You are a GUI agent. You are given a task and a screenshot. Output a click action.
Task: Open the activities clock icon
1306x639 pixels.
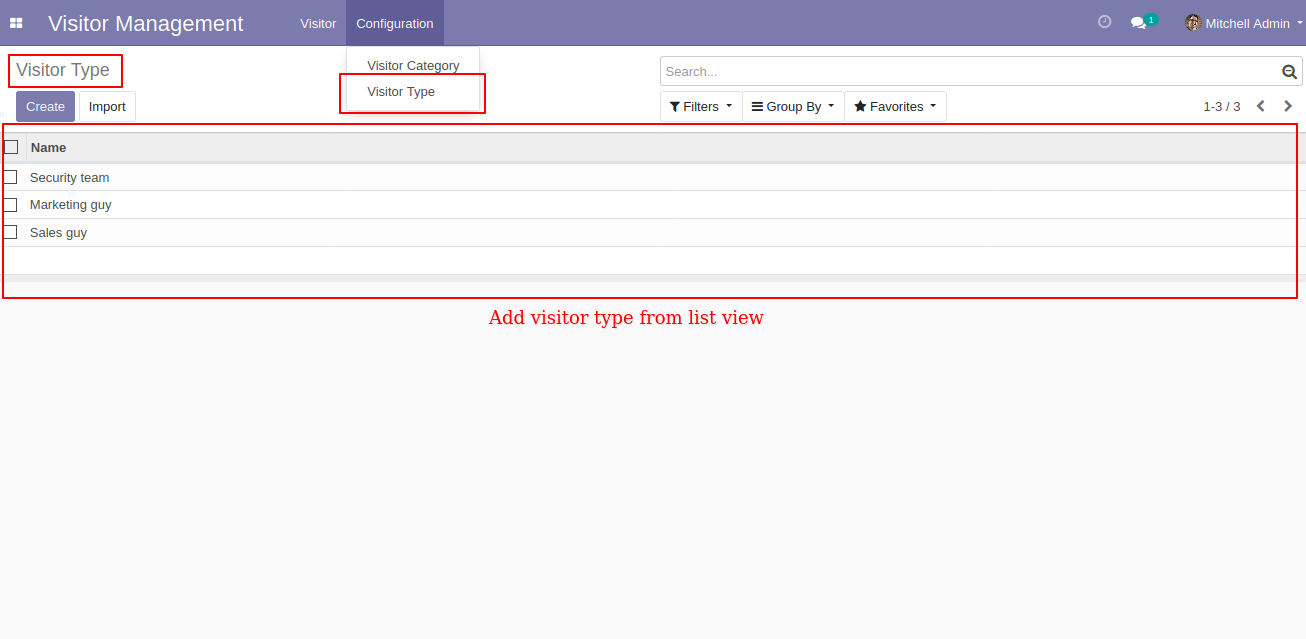[x=1104, y=22]
